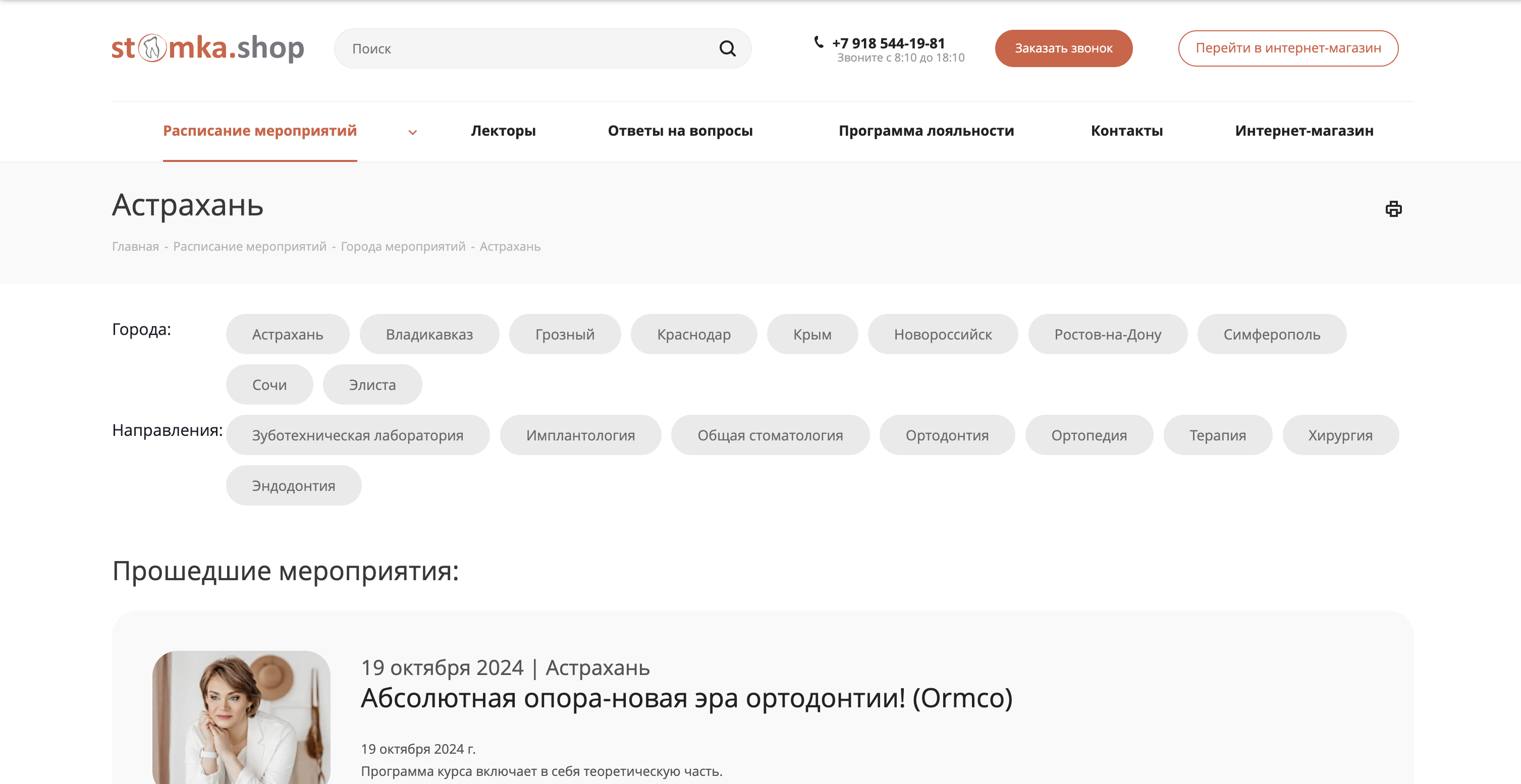1521x784 pixels.
Task: Open the Ответы на вопросы menu item
Action: pyautogui.click(x=680, y=131)
